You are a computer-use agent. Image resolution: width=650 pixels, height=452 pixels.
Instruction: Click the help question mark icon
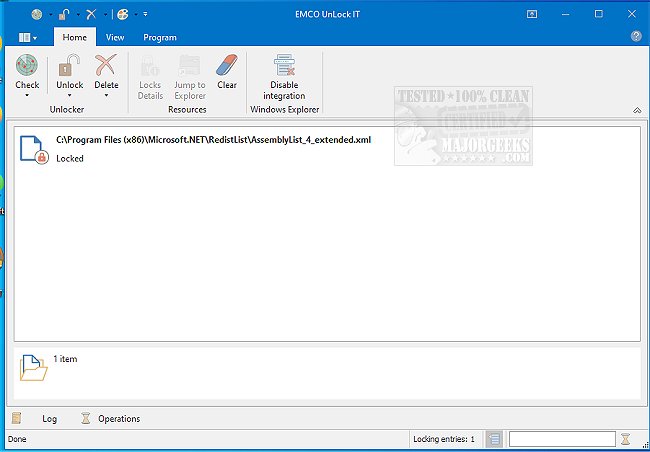636,36
